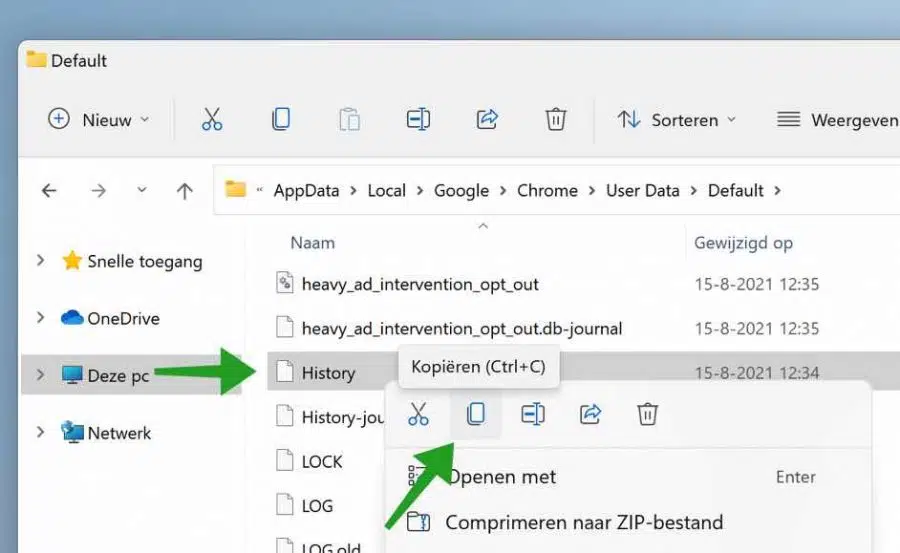Screen dimensions: 900x553
Task: Click the heavy_ad_intervention_opt_out file icon
Action: point(285,283)
